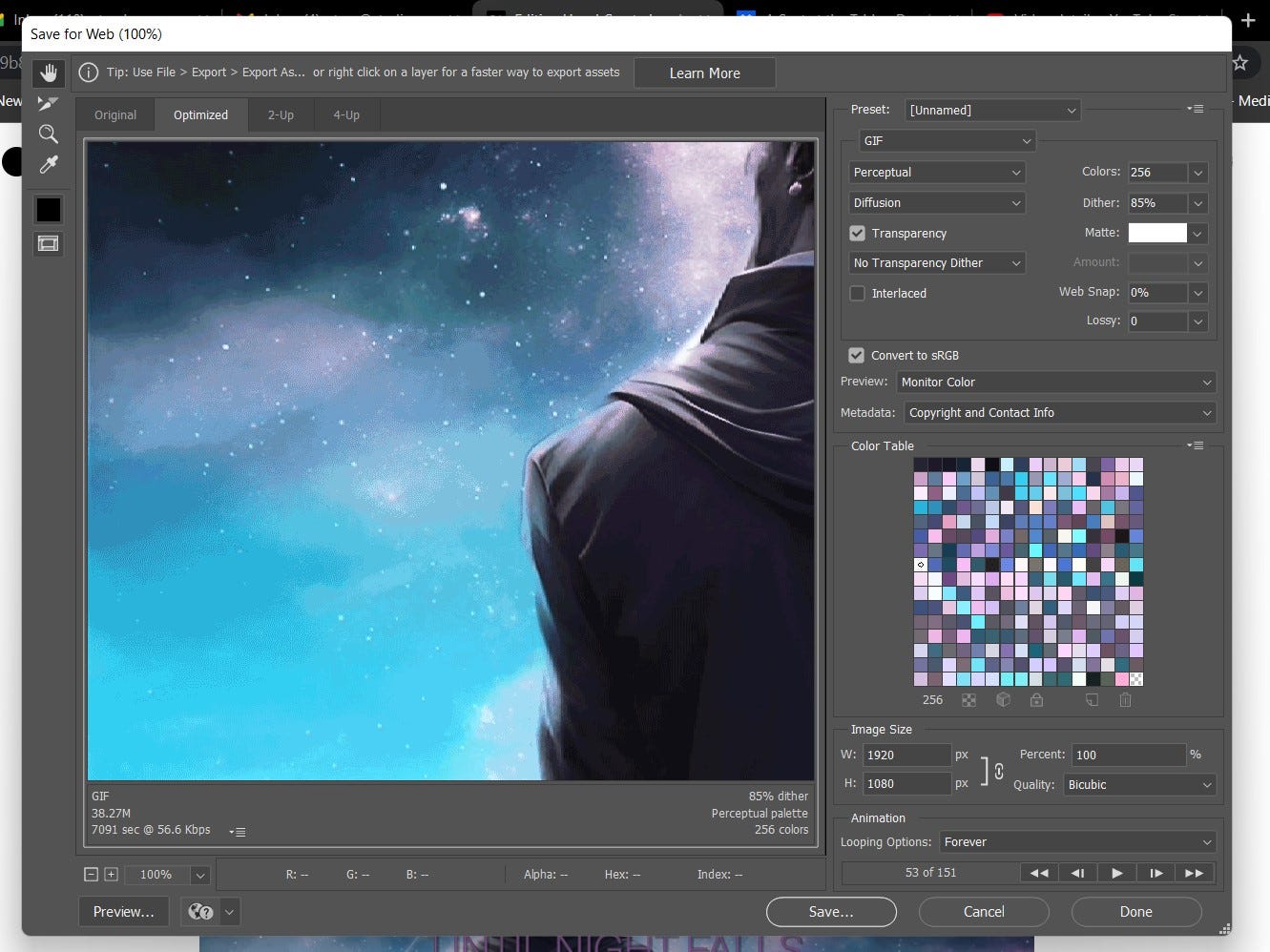Image resolution: width=1270 pixels, height=952 pixels.
Task: Expand the Colors count arrow
Action: pos(1198,173)
